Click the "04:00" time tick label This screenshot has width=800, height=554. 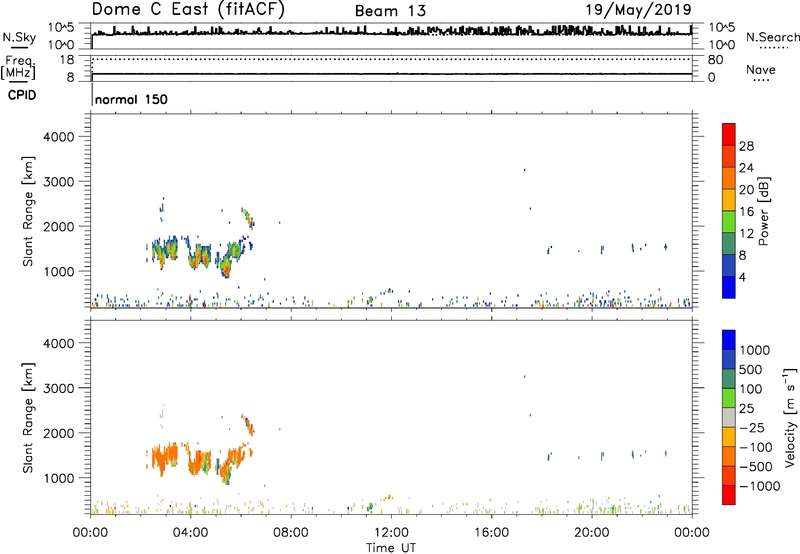[190, 533]
